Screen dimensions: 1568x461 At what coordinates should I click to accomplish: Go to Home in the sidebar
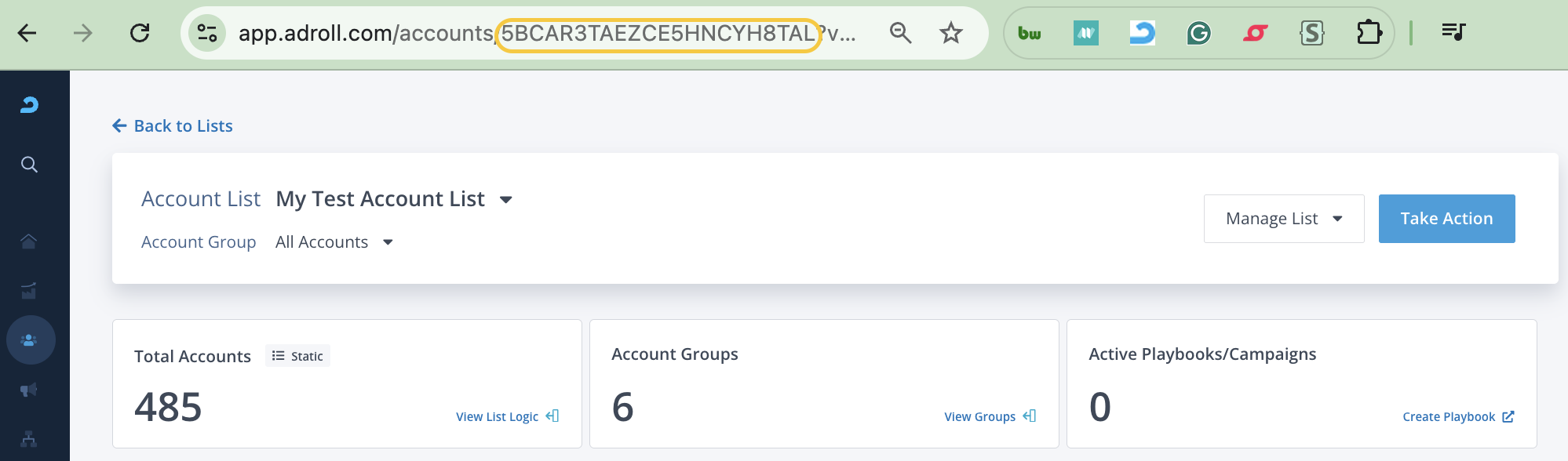29,241
